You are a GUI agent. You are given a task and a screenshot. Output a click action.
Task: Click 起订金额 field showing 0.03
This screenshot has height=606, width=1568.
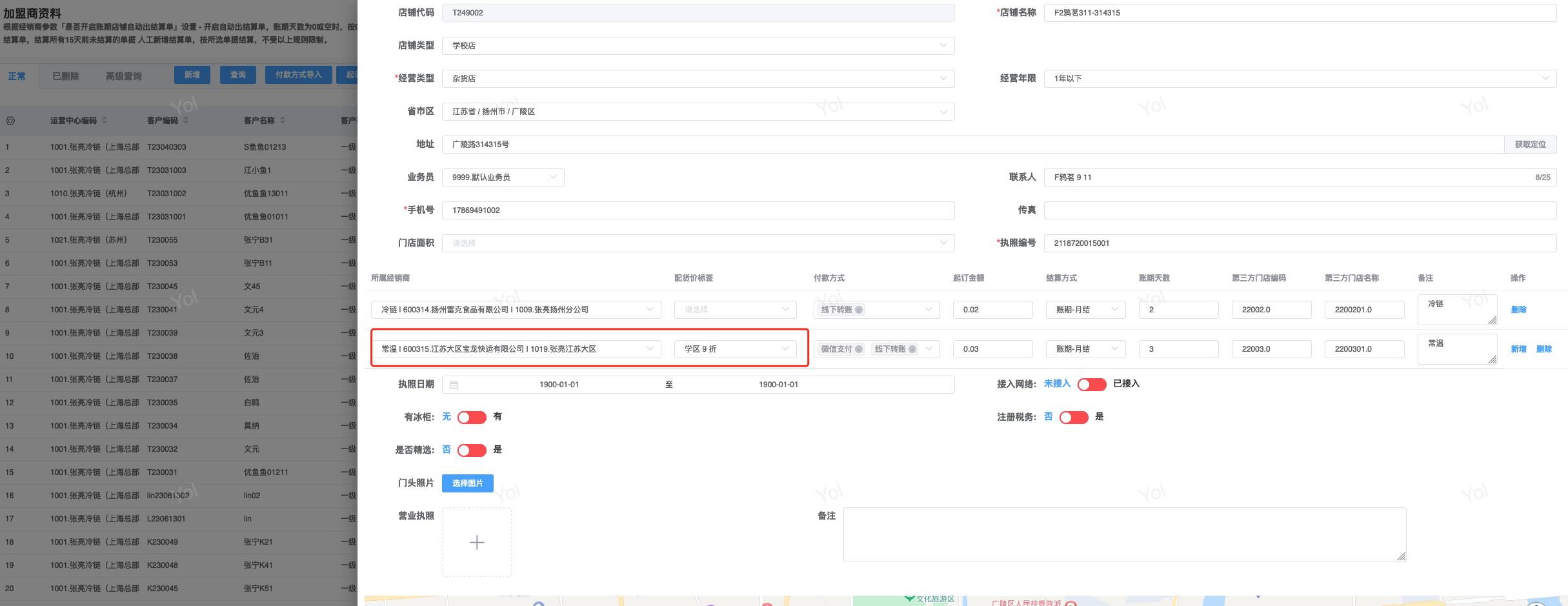coord(993,349)
